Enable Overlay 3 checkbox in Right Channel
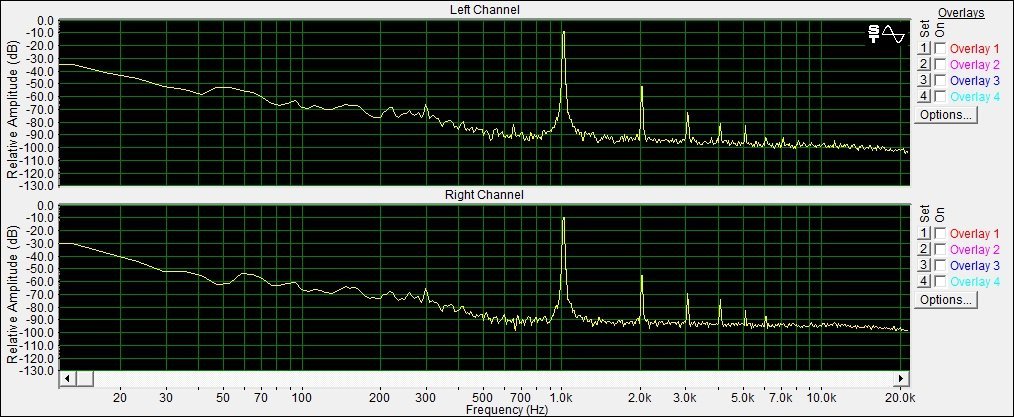1014x417 pixels. (940, 265)
